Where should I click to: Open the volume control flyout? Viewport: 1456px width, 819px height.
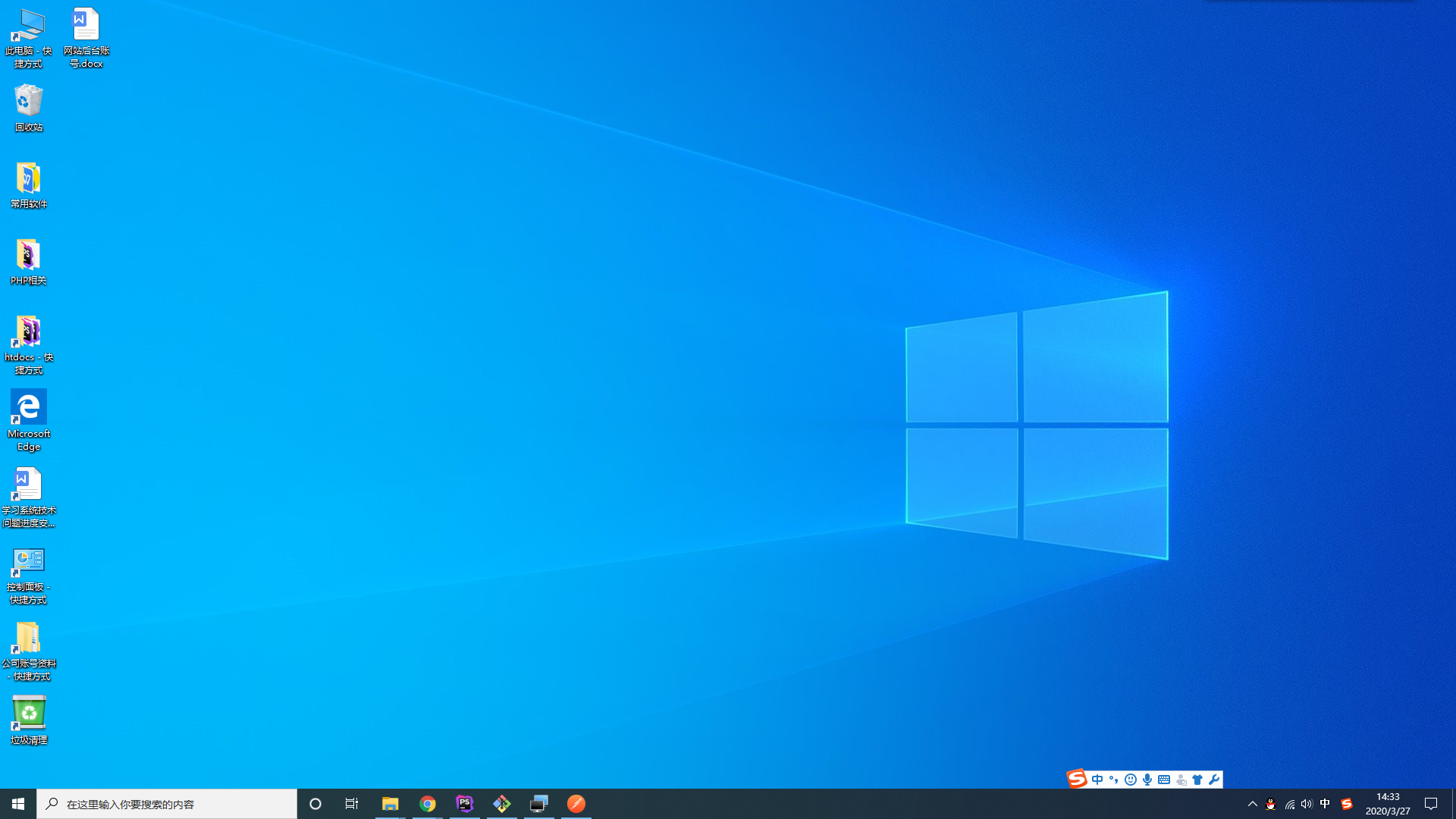point(1306,804)
